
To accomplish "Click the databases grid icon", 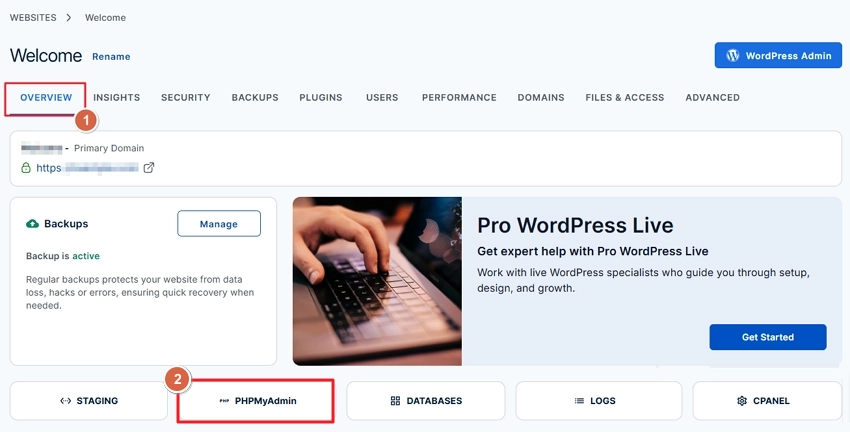I will tap(395, 401).
